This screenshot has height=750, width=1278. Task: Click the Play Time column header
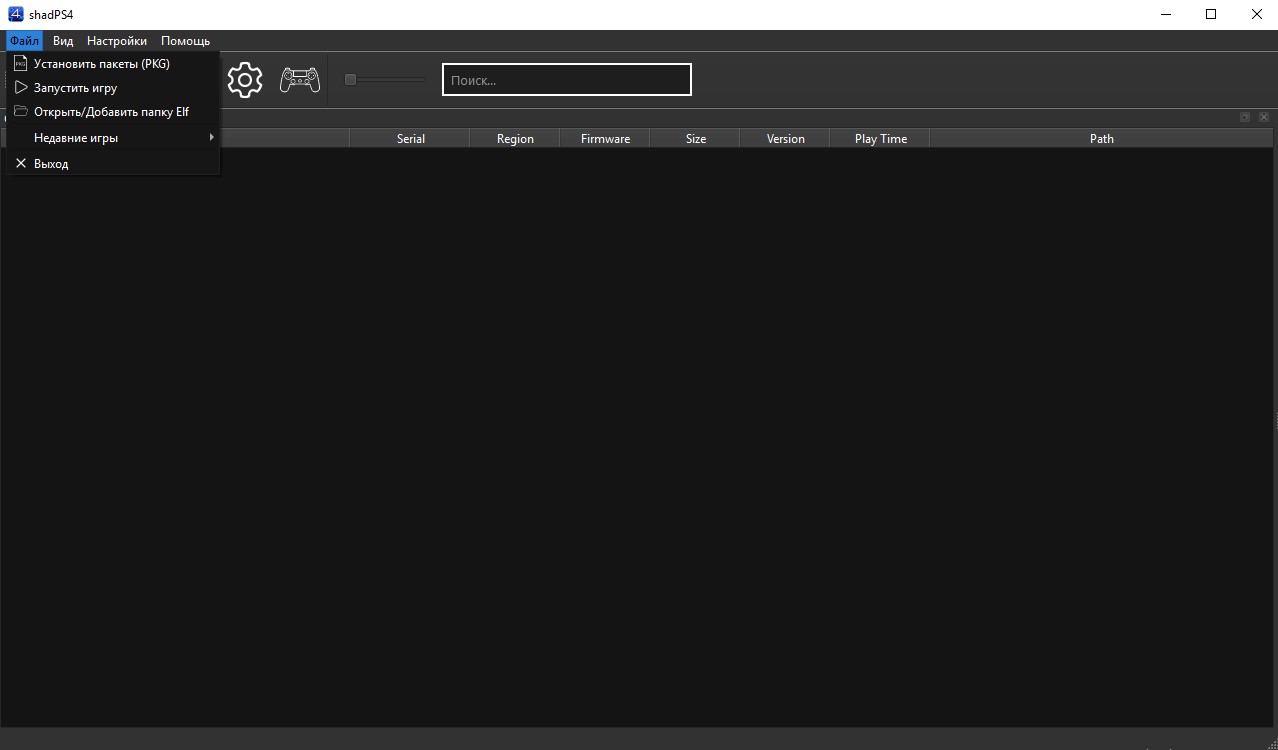(x=880, y=139)
